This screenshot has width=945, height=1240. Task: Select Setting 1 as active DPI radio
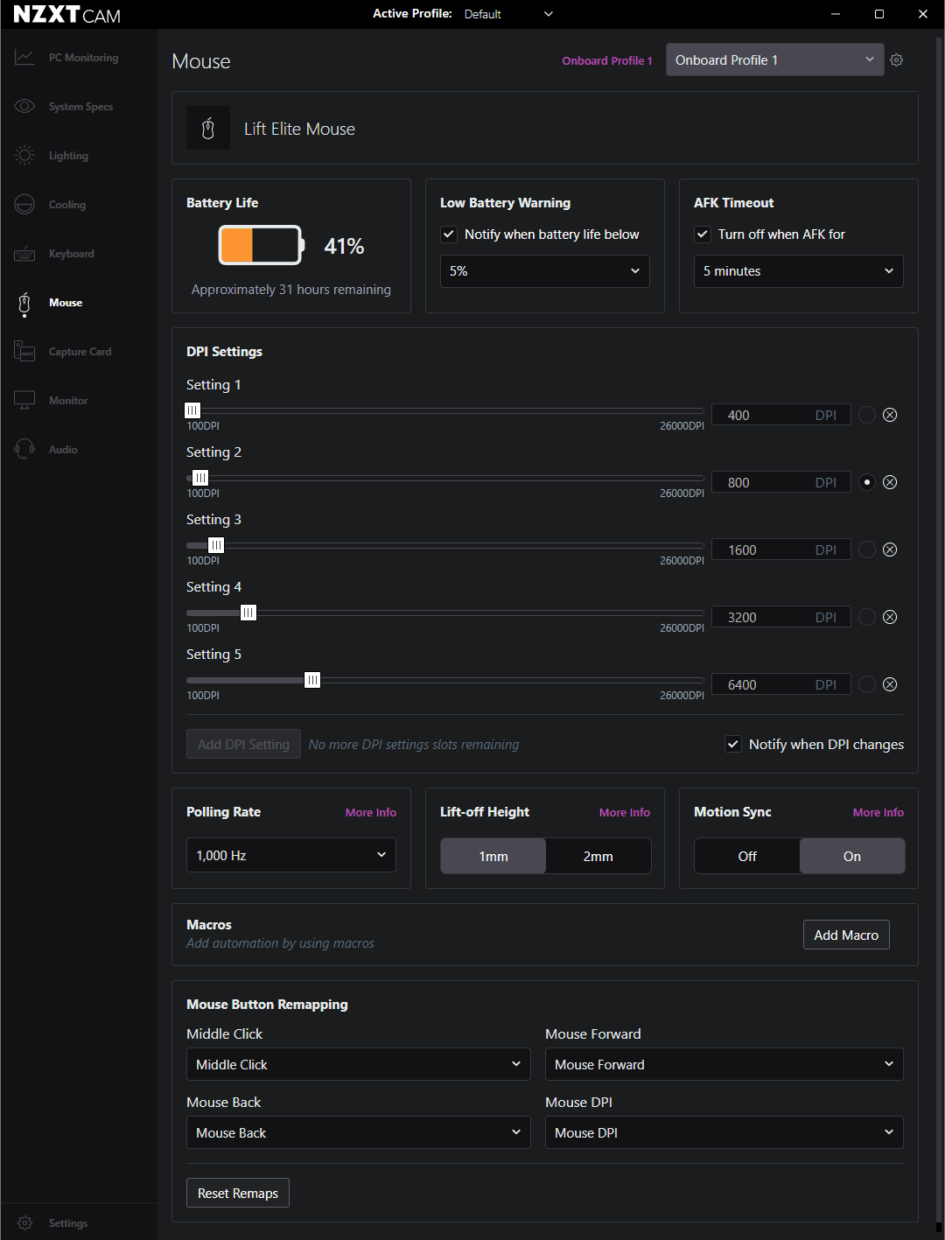(x=867, y=415)
